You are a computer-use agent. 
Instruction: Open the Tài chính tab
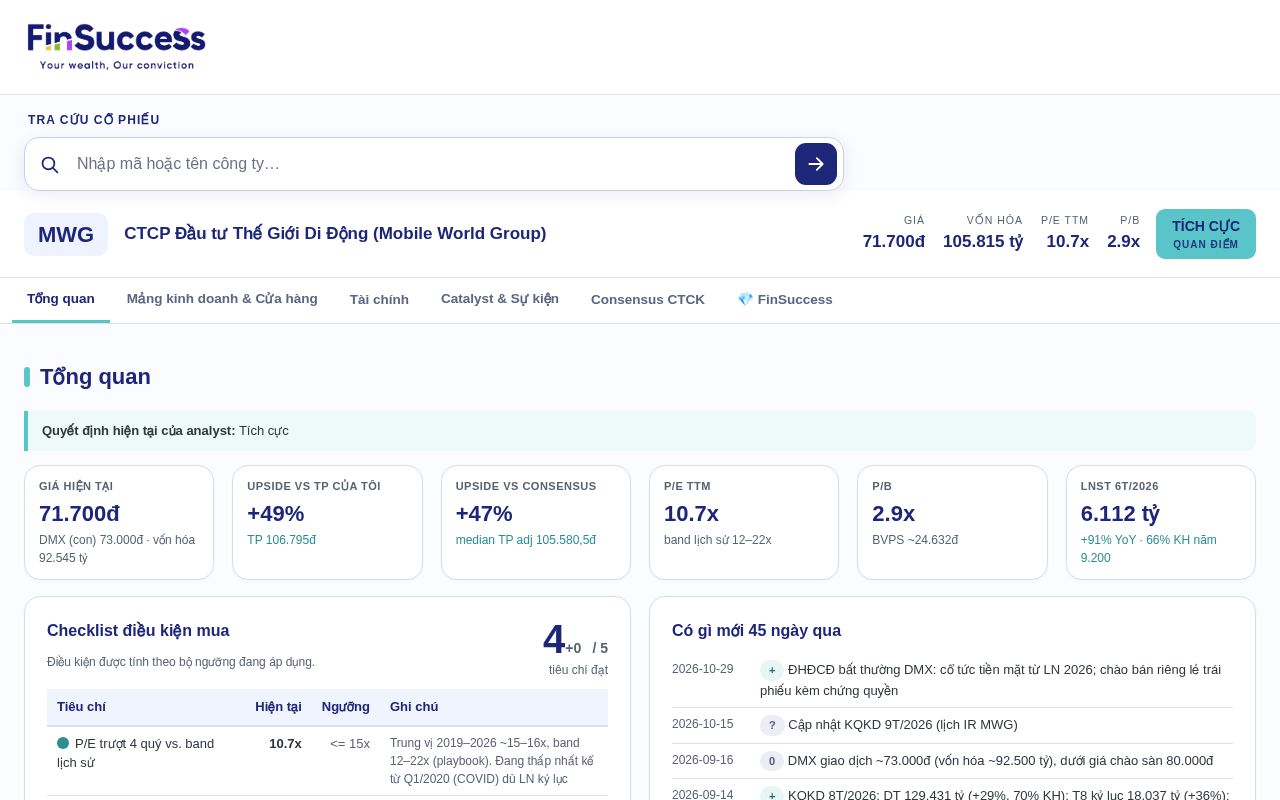379,299
